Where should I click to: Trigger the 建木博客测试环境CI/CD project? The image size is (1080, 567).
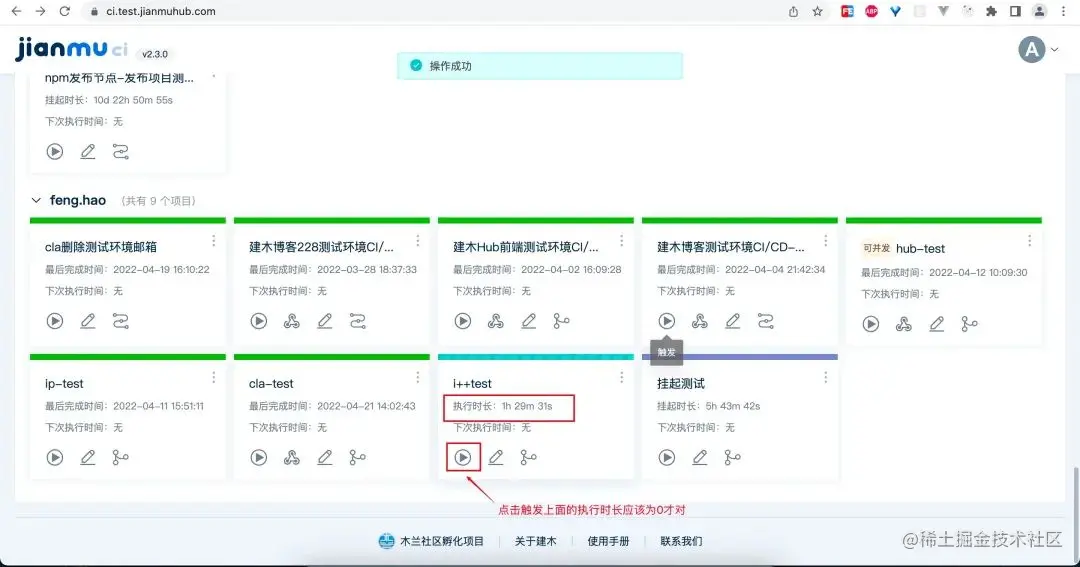pos(666,321)
